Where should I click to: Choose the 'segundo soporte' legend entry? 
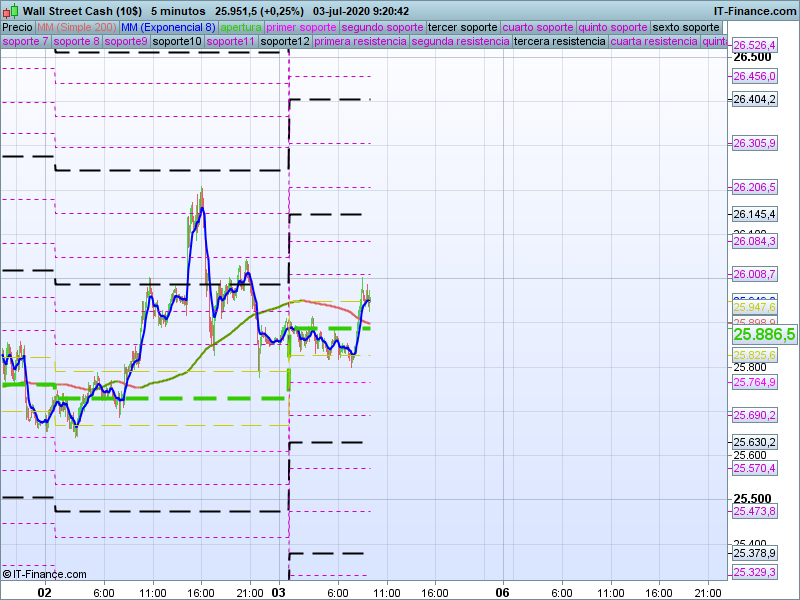pyautogui.click(x=382, y=27)
